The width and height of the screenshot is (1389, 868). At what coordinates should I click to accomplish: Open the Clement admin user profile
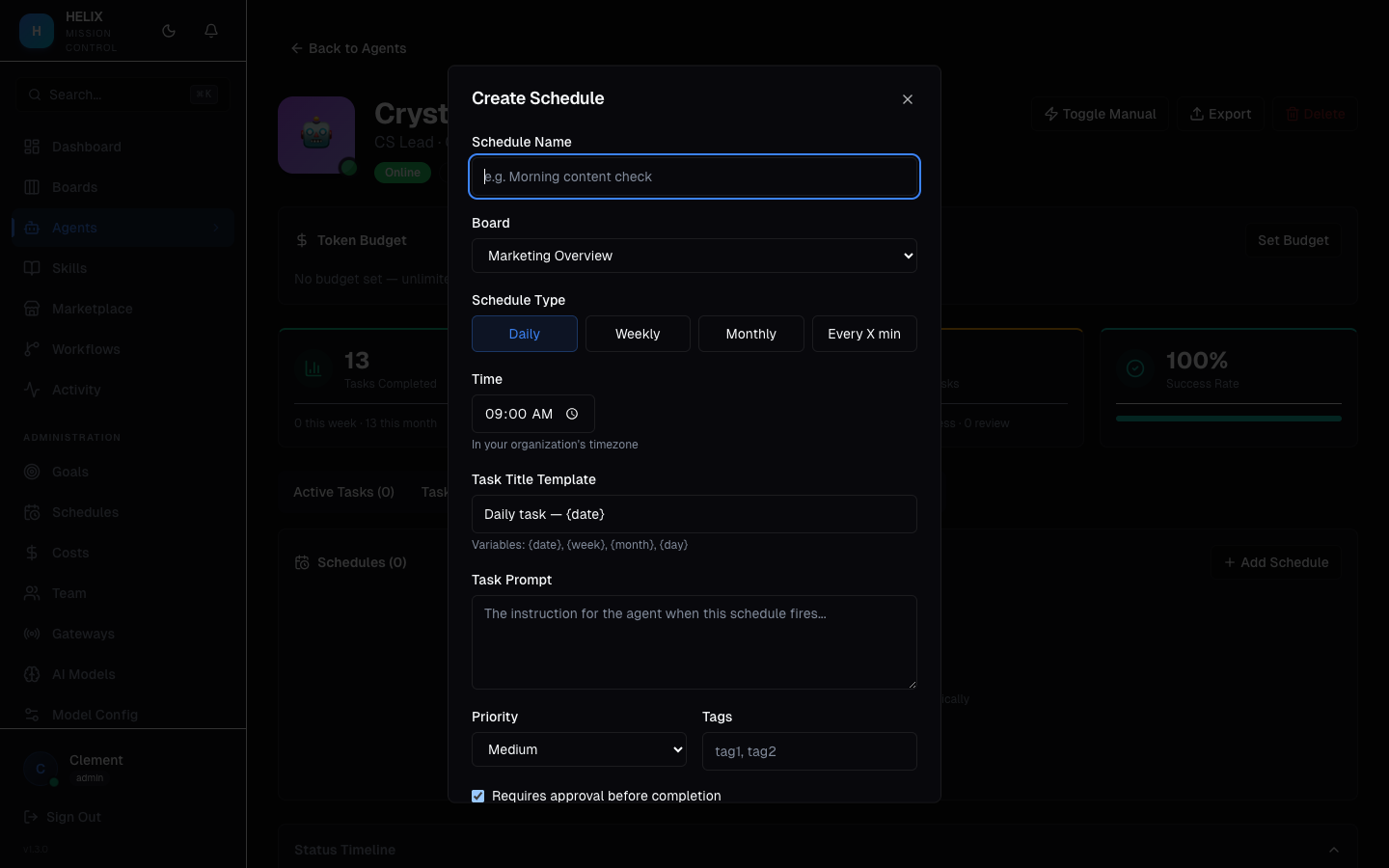coord(123,768)
